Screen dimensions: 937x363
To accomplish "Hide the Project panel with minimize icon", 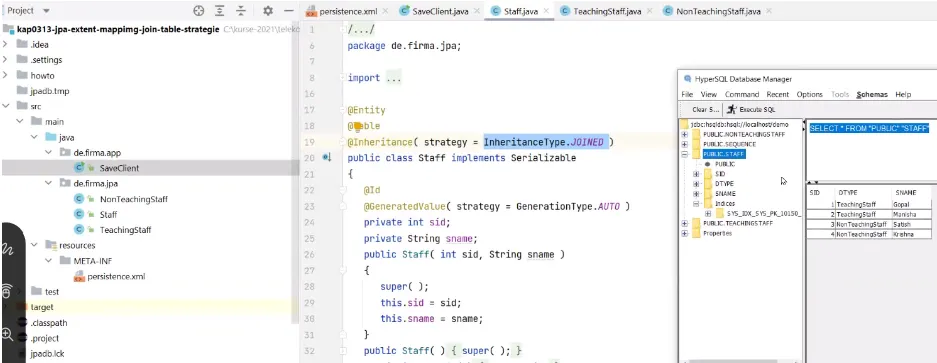I will point(288,11).
